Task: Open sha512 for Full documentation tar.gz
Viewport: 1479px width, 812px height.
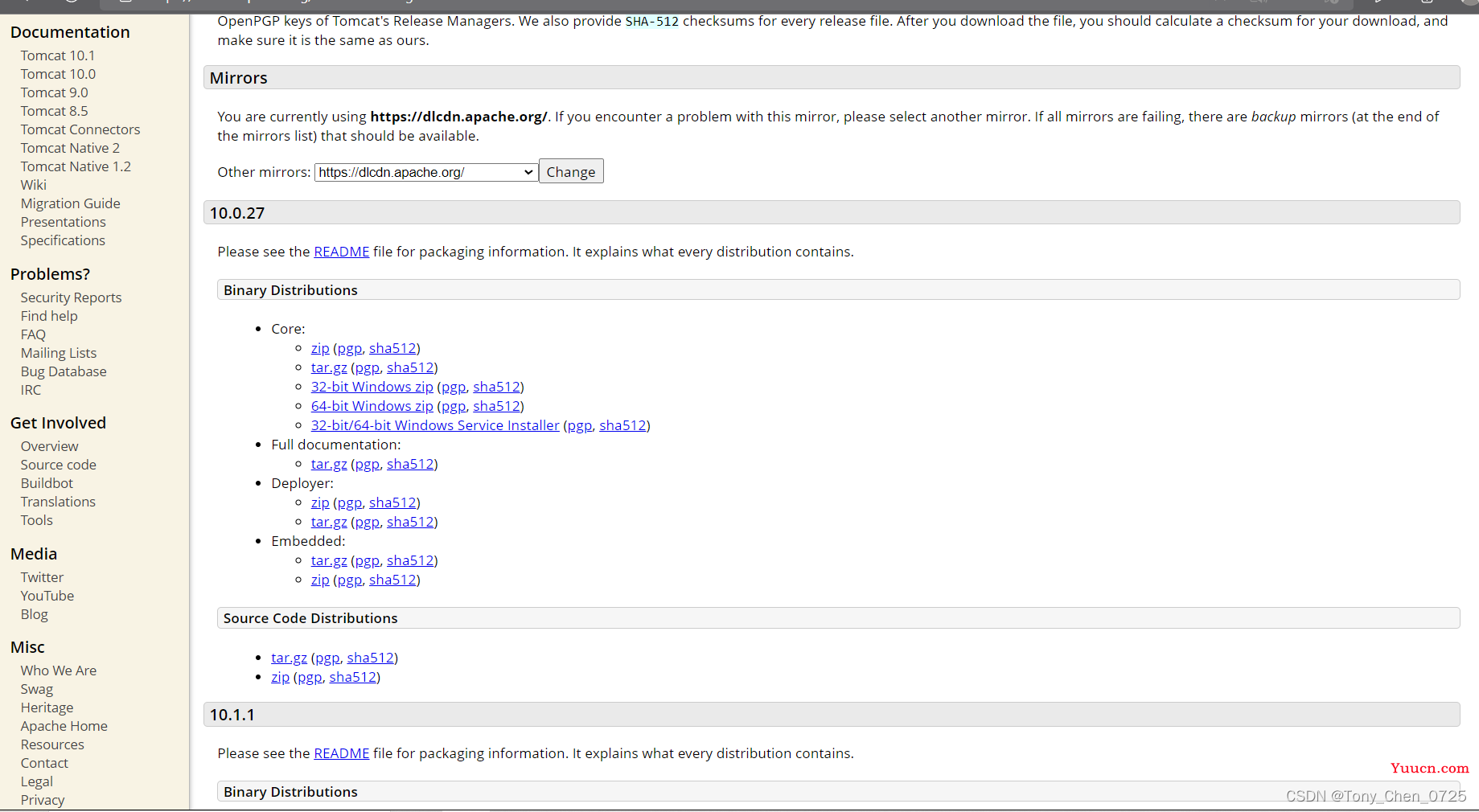Action: click(x=410, y=464)
